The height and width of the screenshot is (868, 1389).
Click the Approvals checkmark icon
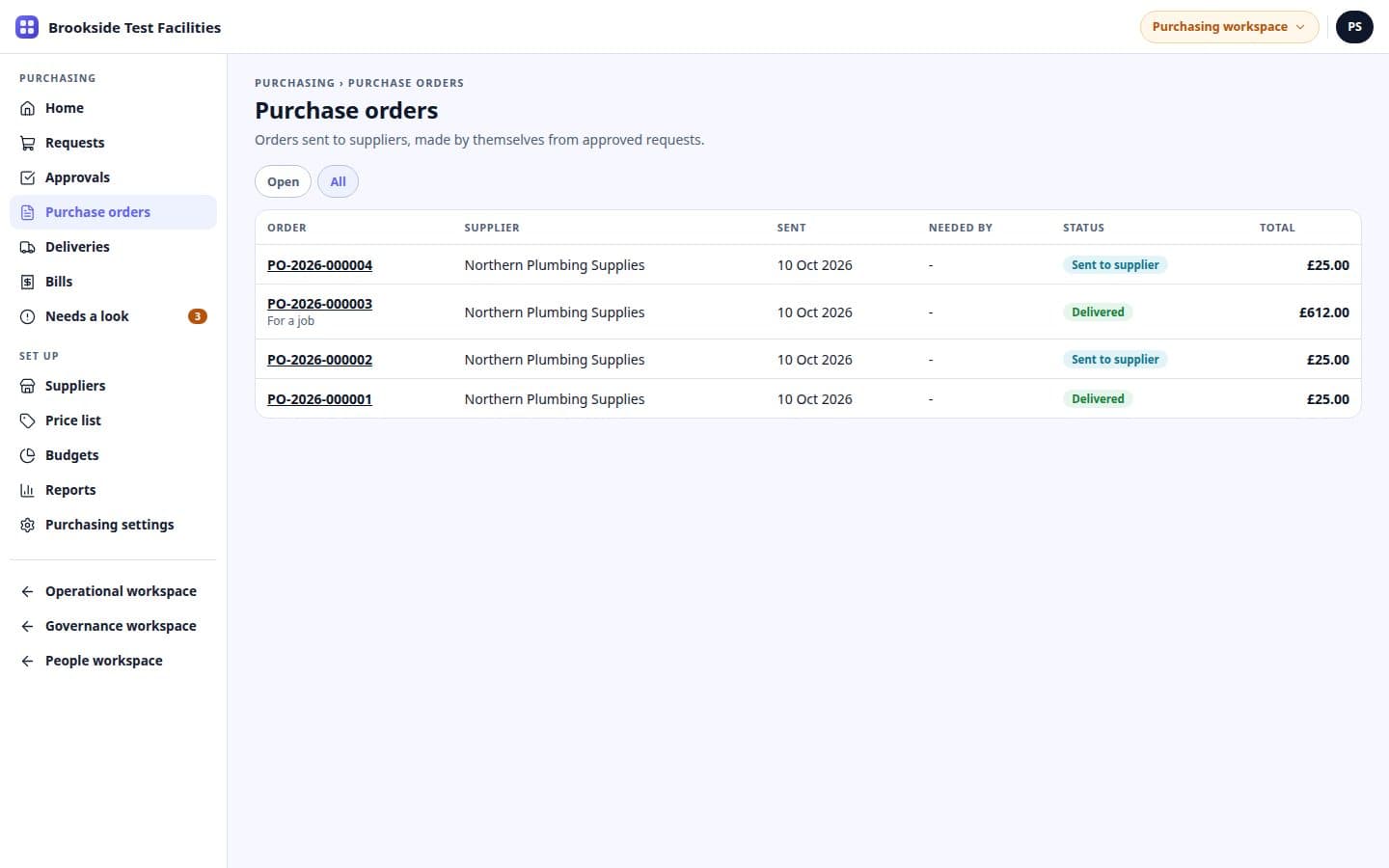click(x=27, y=177)
